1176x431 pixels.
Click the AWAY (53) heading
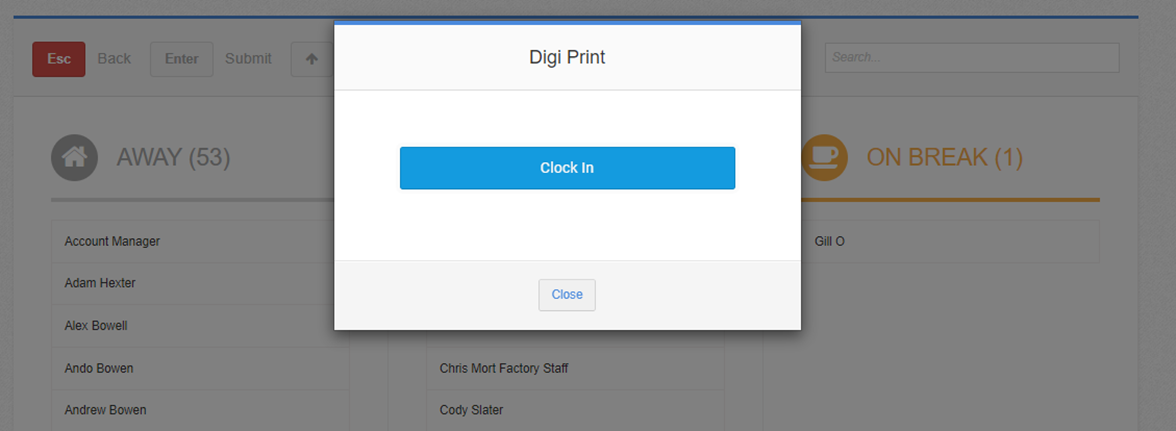point(173,157)
